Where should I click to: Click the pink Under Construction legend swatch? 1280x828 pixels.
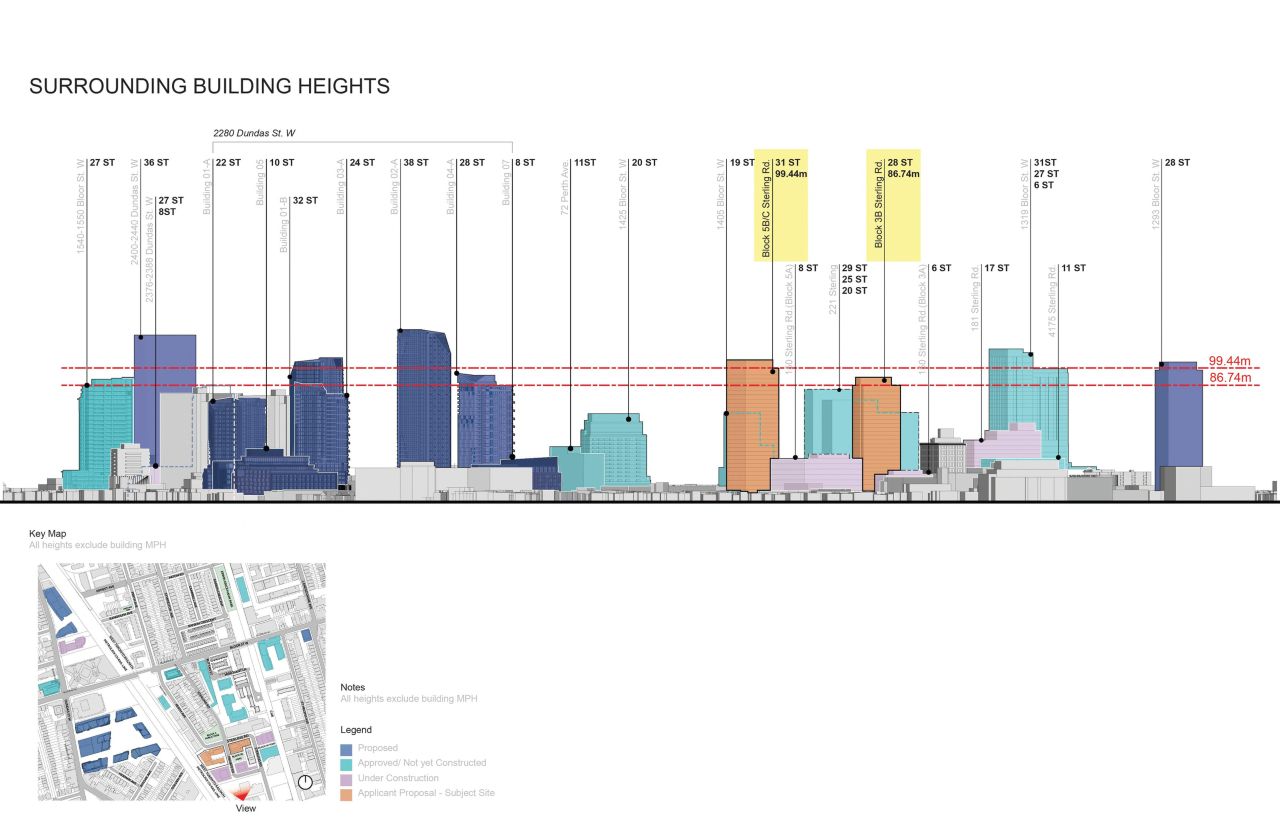344,777
